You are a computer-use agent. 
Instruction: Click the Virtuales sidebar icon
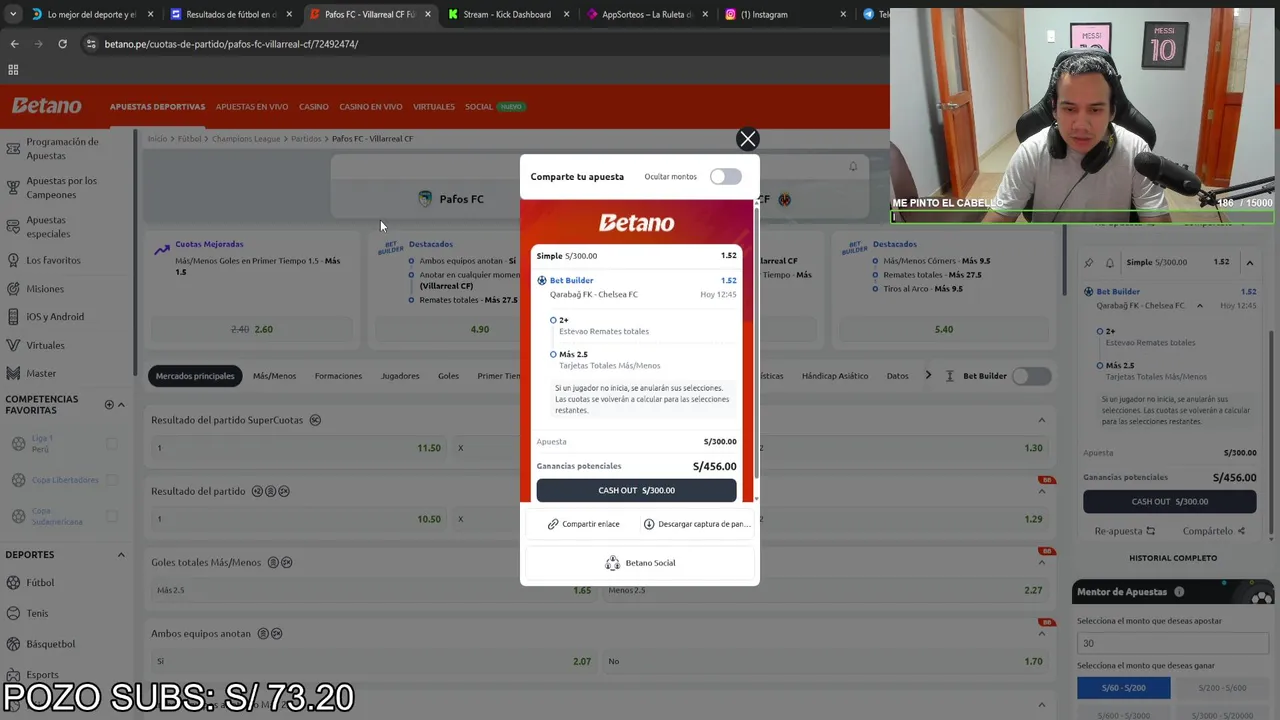point(13,345)
